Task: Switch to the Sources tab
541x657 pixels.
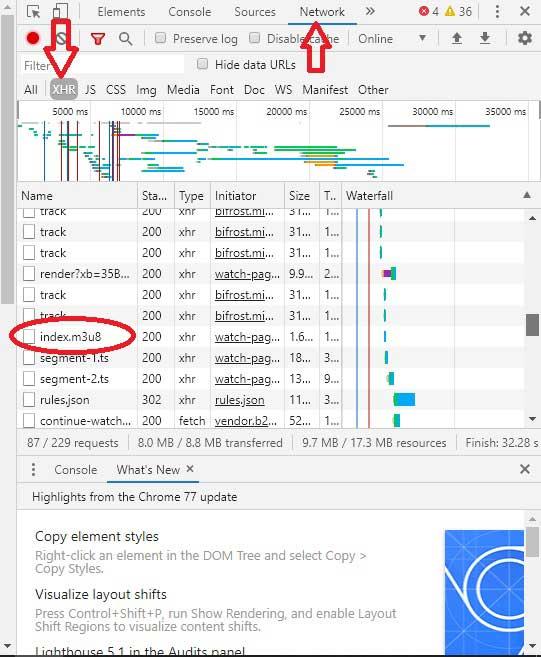Action: pyautogui.click(x=255, y=12)
